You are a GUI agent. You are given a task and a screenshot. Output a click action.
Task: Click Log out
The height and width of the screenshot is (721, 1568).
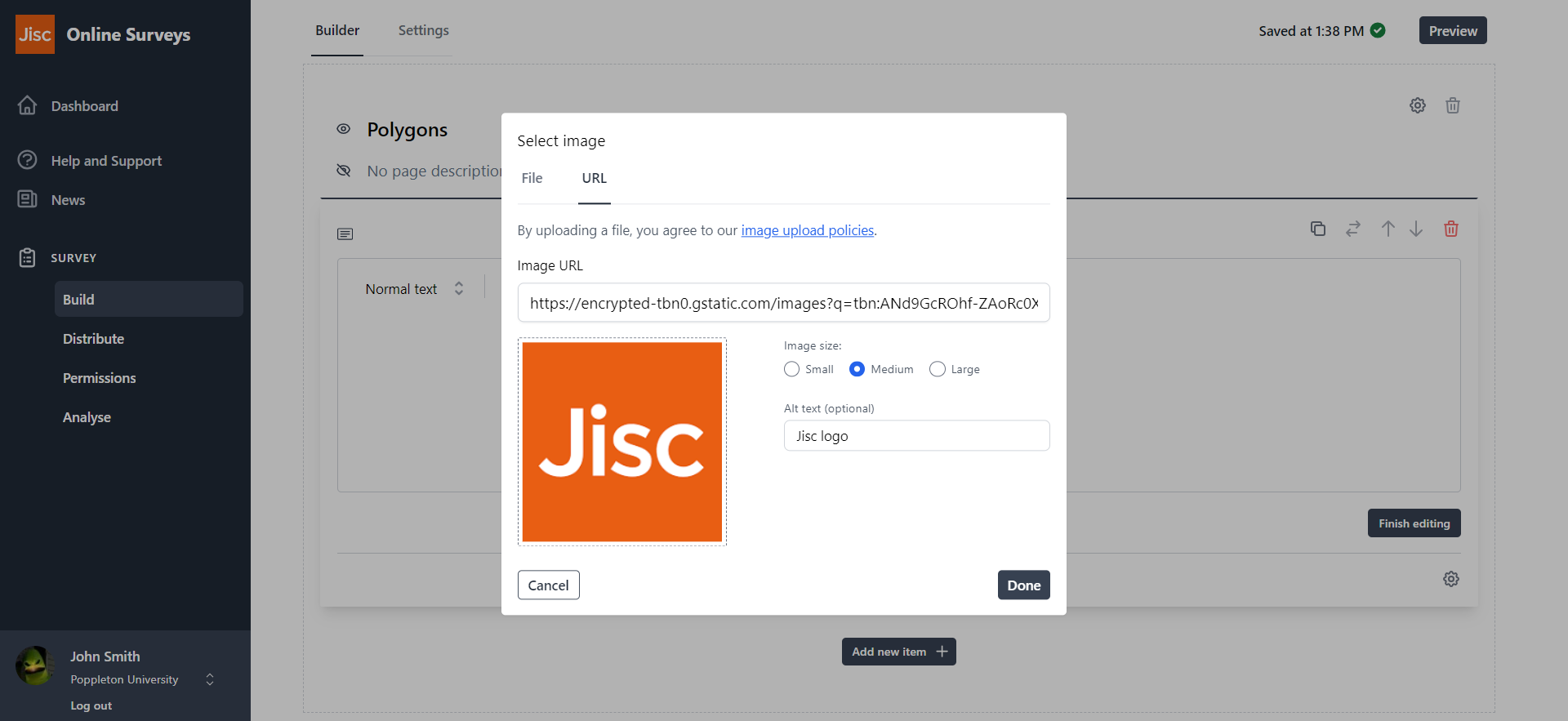point(91,705)
